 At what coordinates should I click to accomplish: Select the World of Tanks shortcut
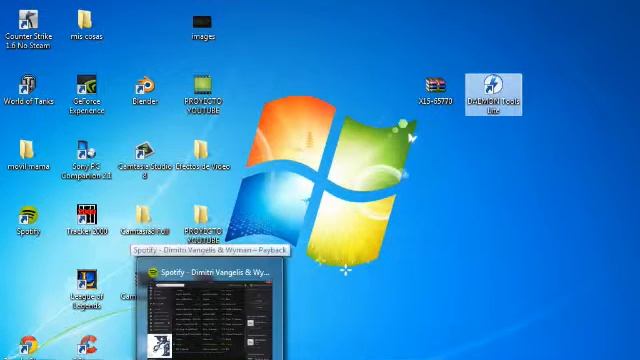(x=28, y=90)
